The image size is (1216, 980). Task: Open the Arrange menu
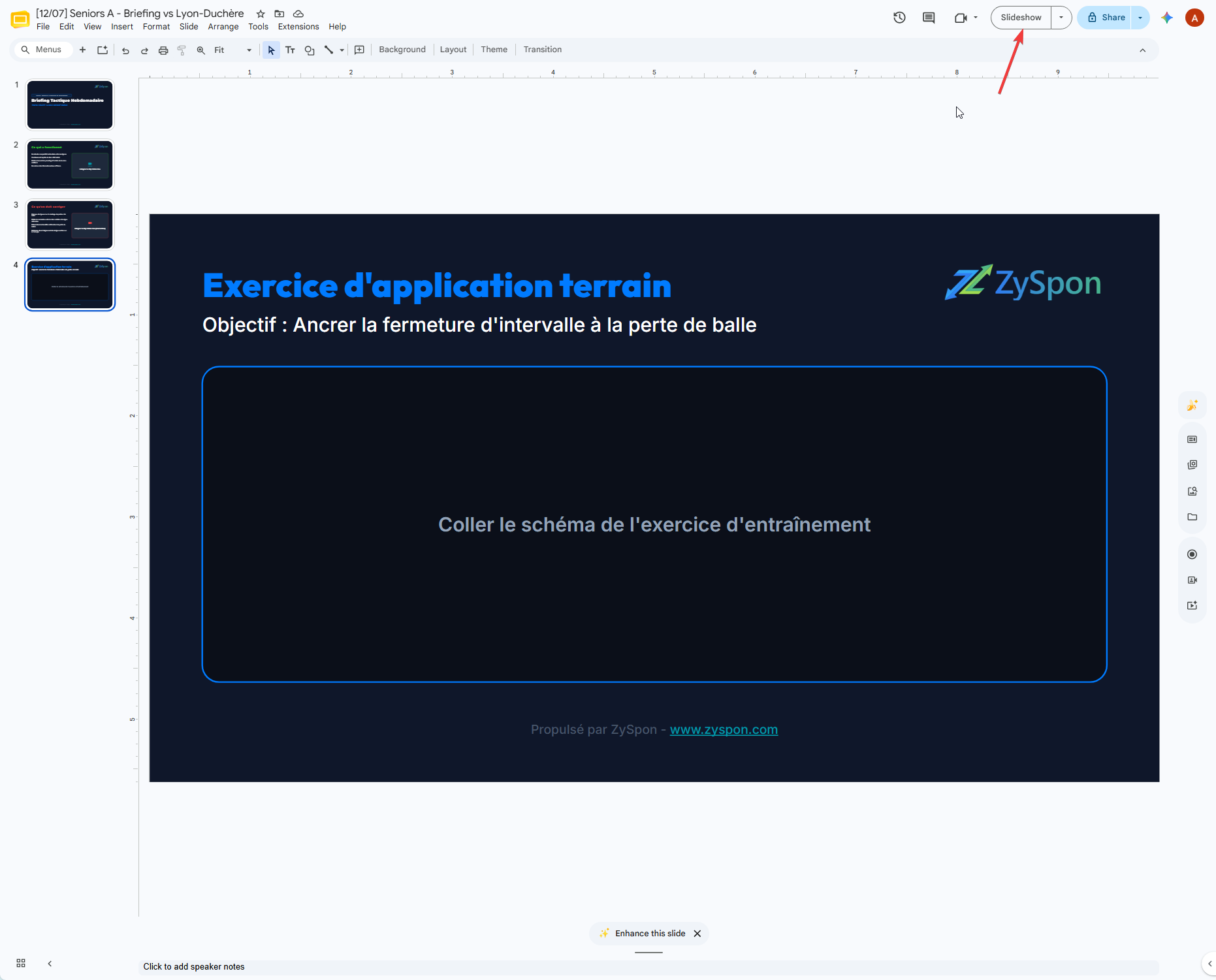[223, 27]
